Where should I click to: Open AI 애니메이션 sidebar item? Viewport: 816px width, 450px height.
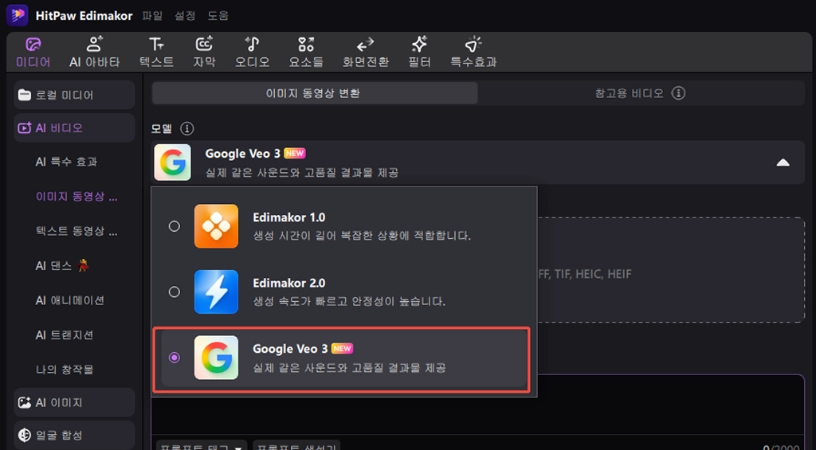pos(70,300)
